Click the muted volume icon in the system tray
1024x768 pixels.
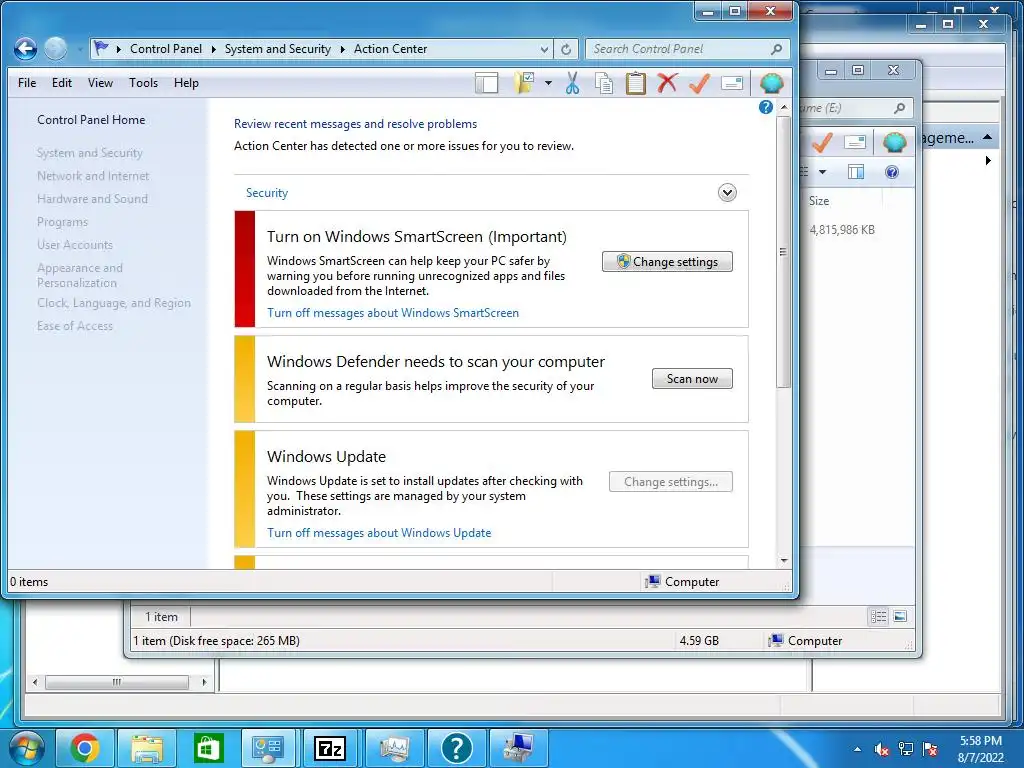pos(882,749)
